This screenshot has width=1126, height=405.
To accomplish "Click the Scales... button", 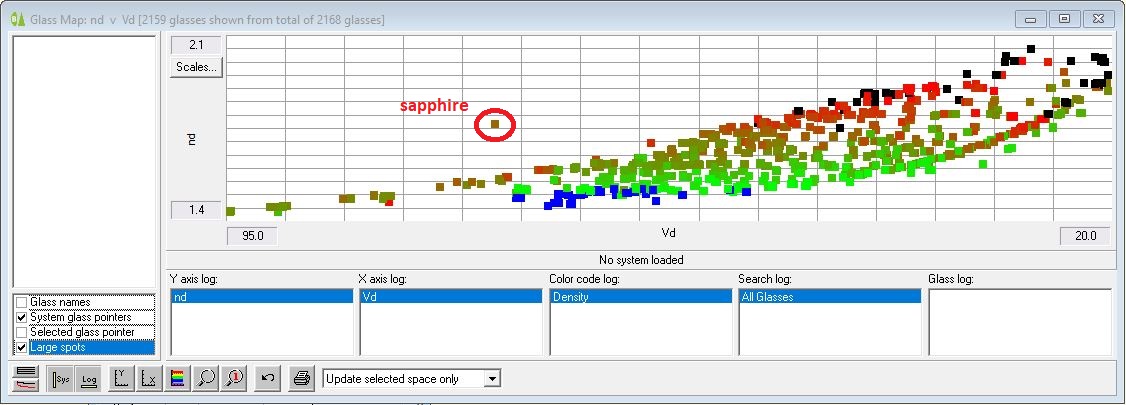I will click(x=196, y=67).
